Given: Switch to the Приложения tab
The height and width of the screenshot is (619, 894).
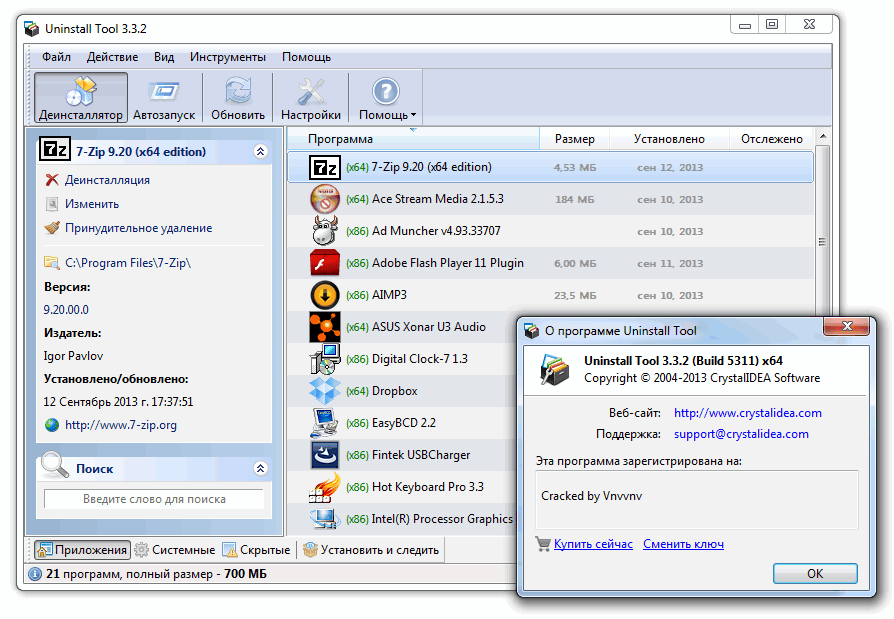Looking at the screenshot, I should [x=83, y=550].
